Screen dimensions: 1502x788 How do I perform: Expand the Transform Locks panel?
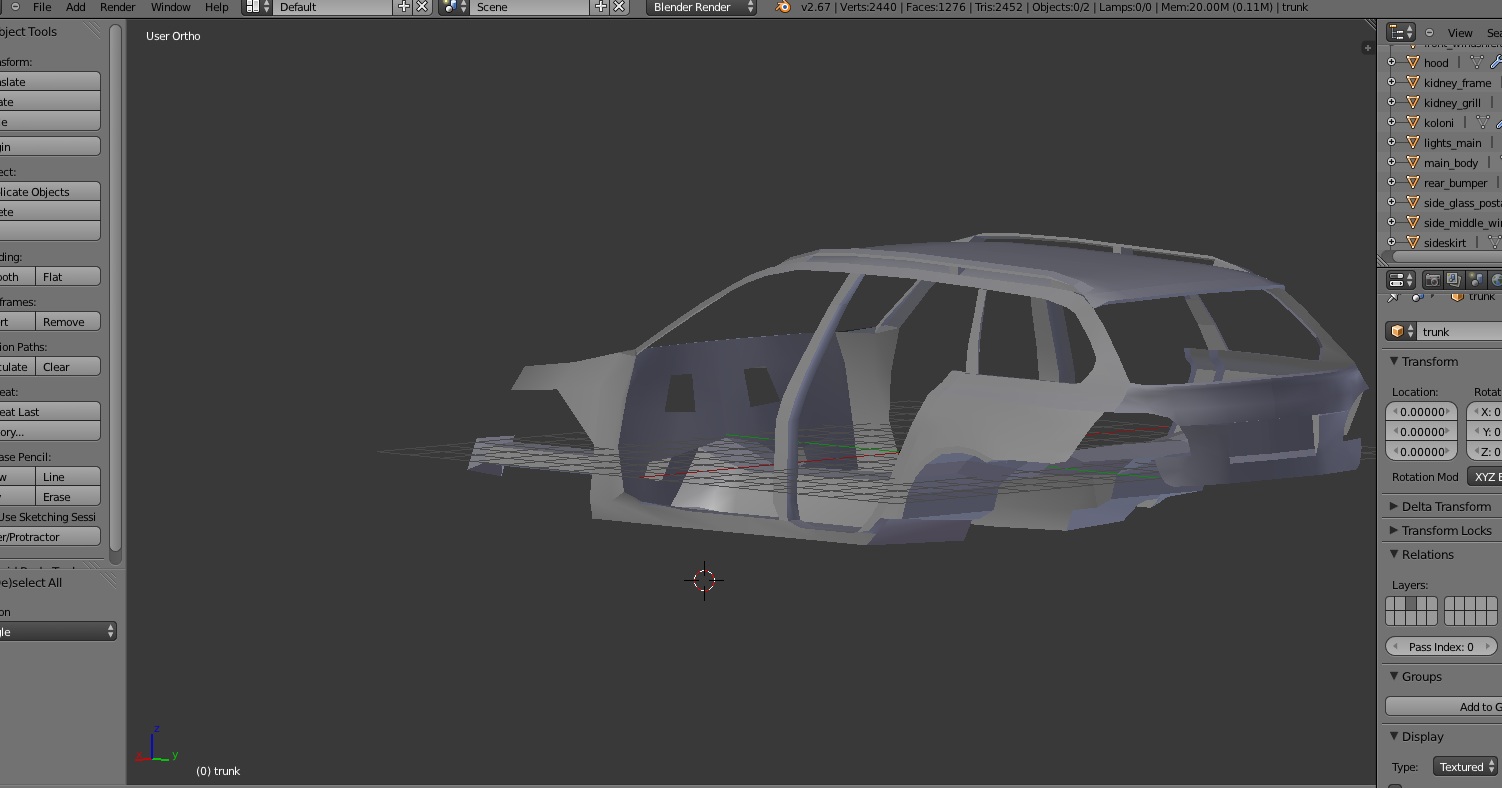tap(1394, 530)
